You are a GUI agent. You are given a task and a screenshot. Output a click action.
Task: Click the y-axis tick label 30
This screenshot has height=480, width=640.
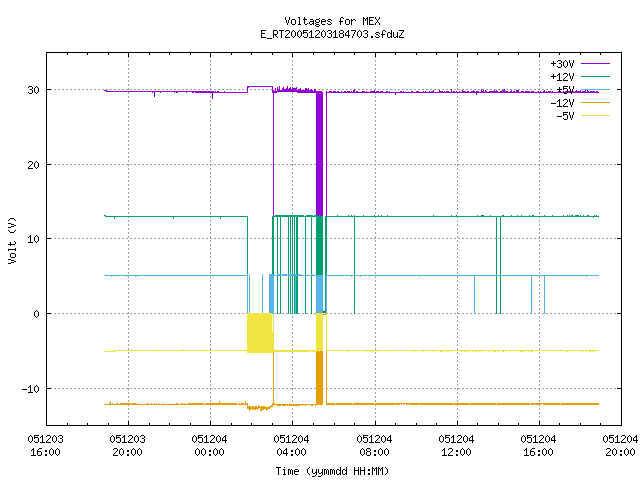pyautogui.click(x=33, y=90)
